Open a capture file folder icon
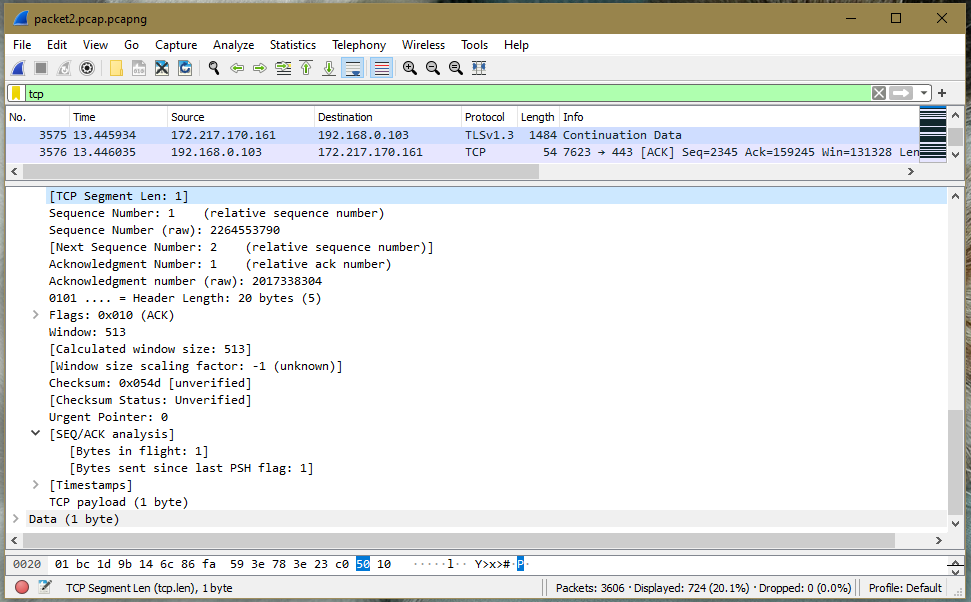 (x=116, y=68)
